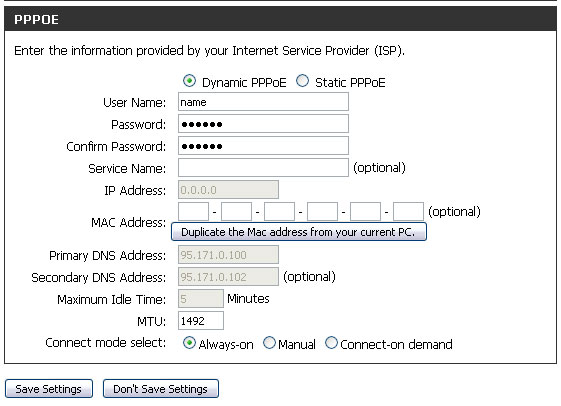The width and height of the screenshot is (561, 406).
Task: Click the User Name input field
Action: [x=263, y=102]
